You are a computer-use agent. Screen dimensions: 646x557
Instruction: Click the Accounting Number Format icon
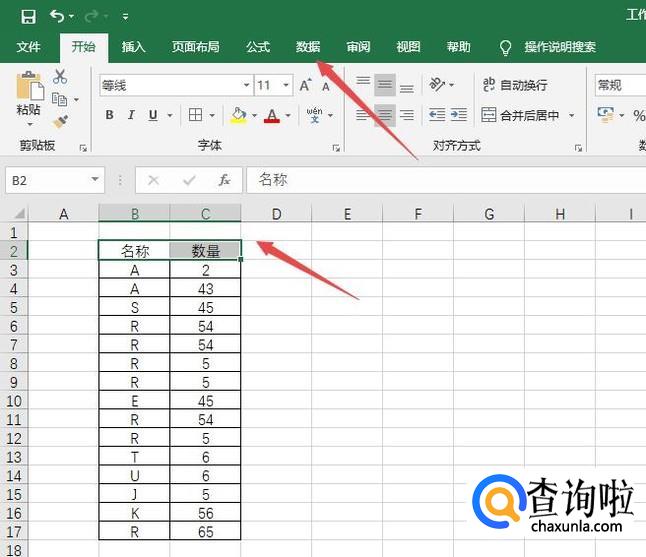[606, 115]
